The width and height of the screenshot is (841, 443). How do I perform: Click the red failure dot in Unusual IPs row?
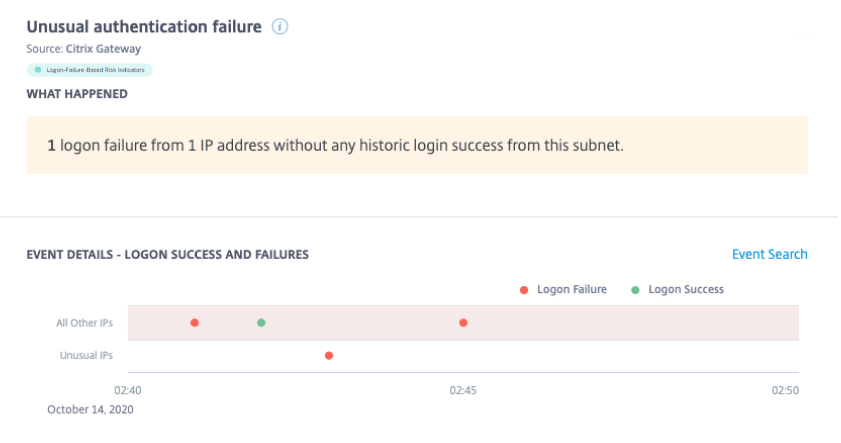328,356
